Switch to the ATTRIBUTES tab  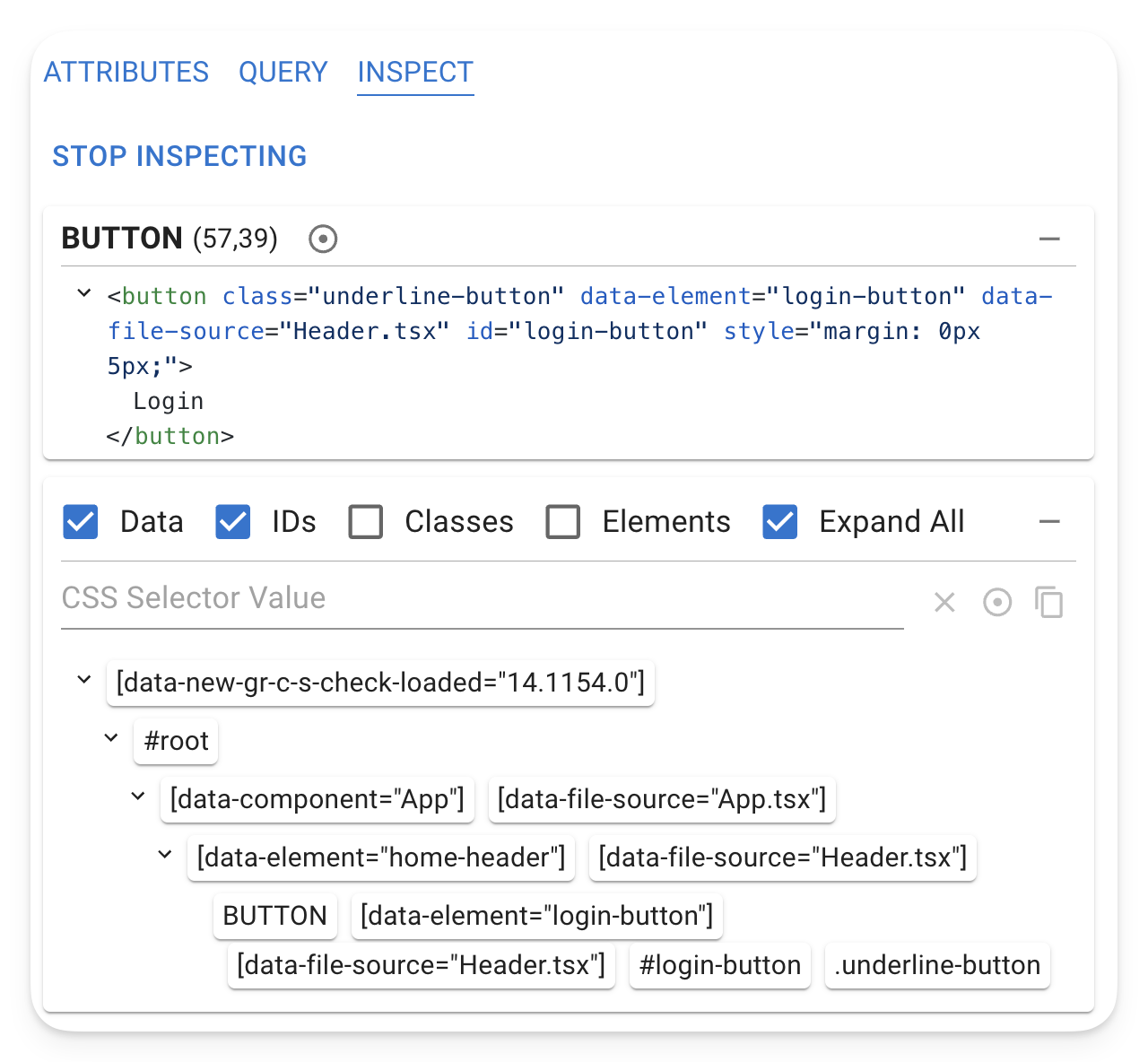[126, 72]
